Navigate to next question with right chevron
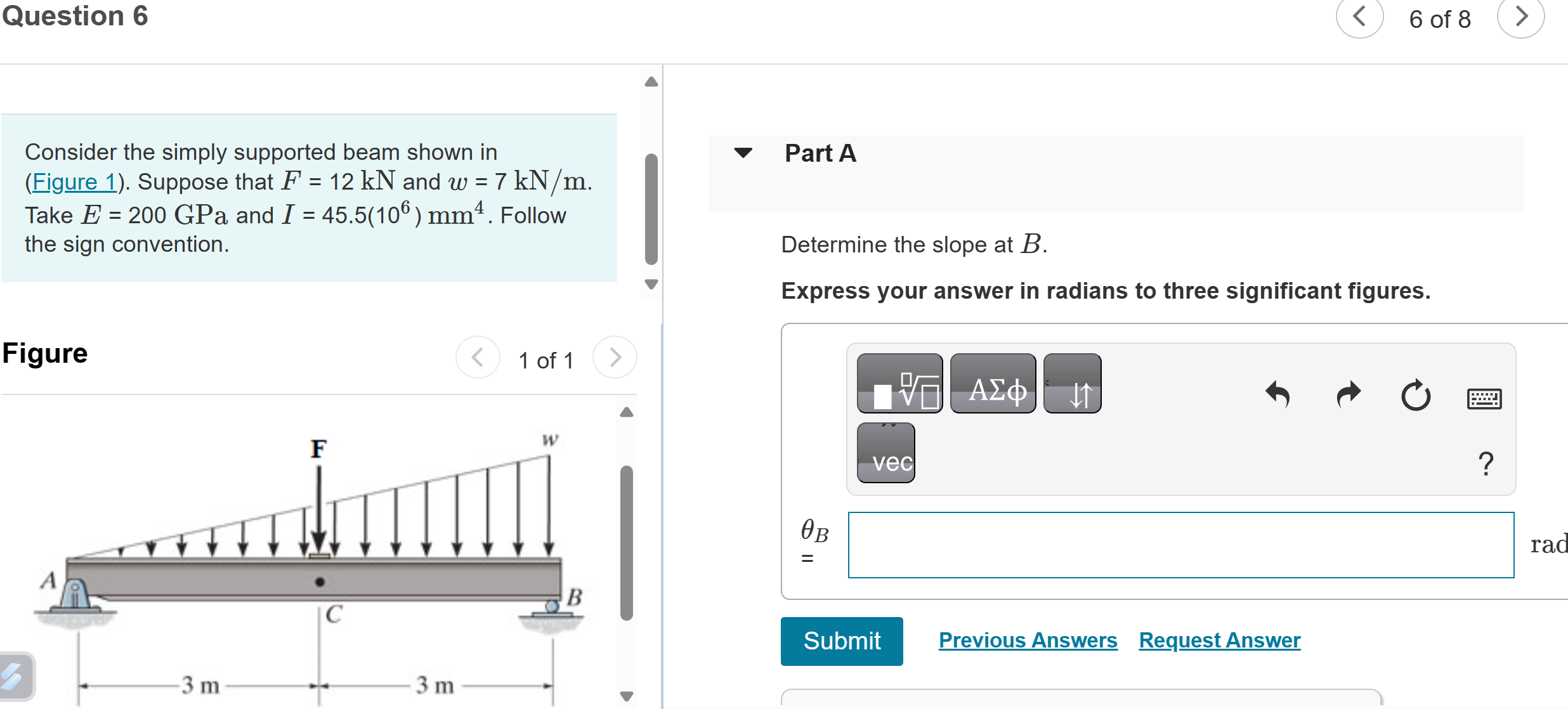The image size is (1568, 709). [x=1521, y=18]
